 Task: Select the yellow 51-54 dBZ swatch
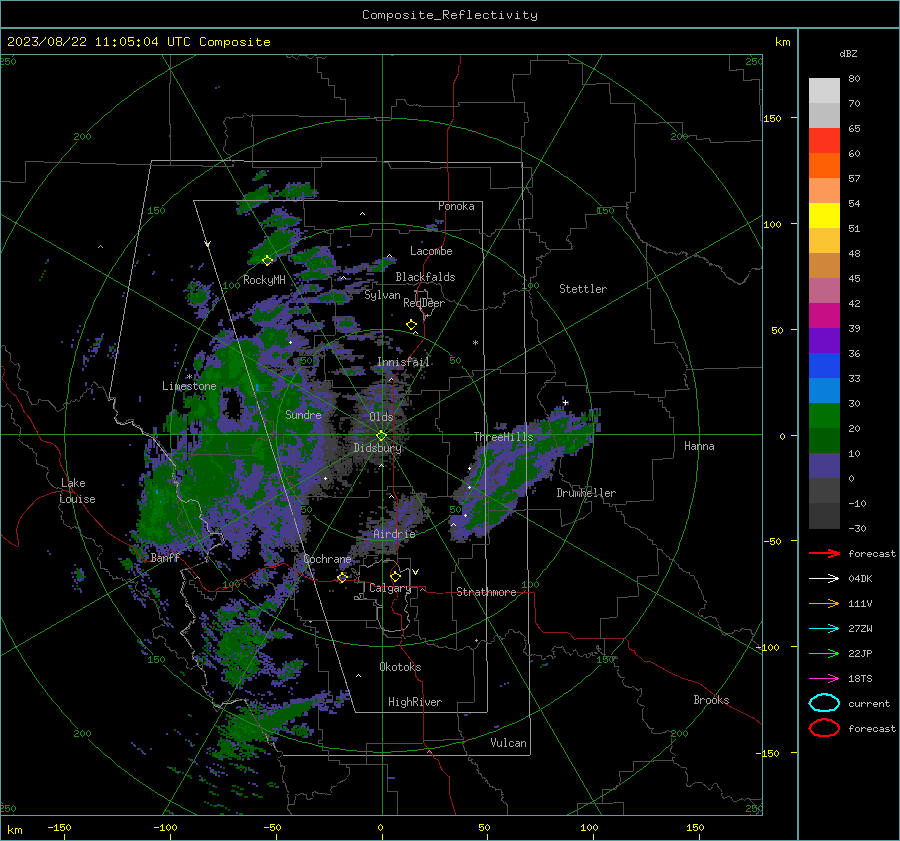(x=824, y=216)
